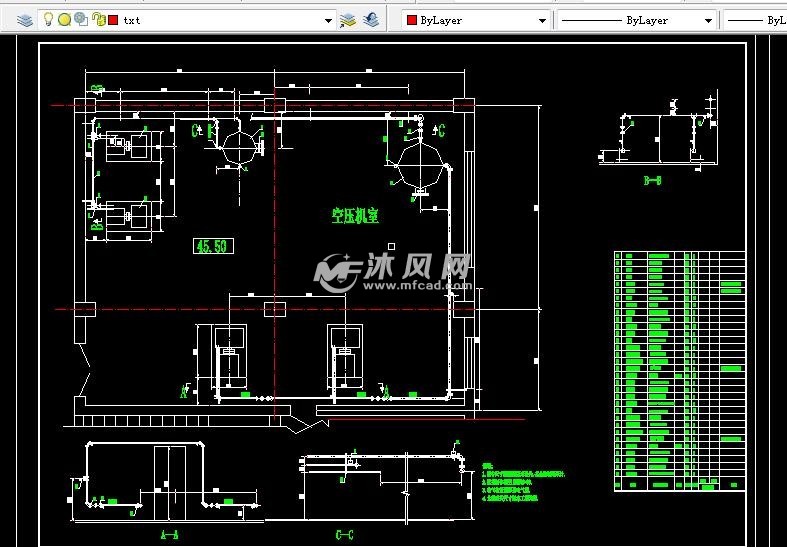Click the partially visible lineweight ByLayer box
The image size is (787, 547).
coord(755,20)
